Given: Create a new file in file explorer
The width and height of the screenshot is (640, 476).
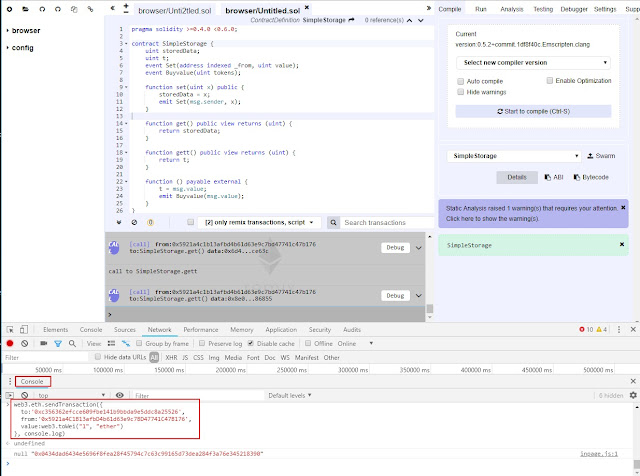Looking at the screenshot, I should pos(9,9).
